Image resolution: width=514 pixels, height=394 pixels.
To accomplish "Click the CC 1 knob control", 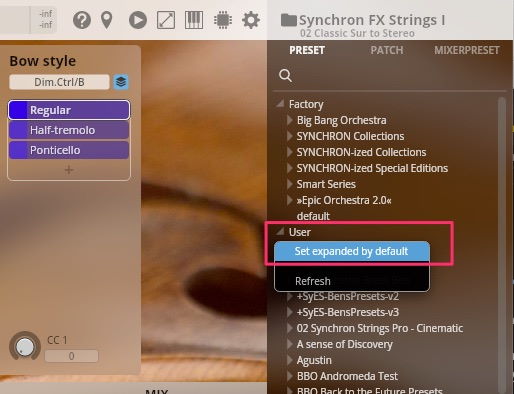I will (x=25, y=347).
